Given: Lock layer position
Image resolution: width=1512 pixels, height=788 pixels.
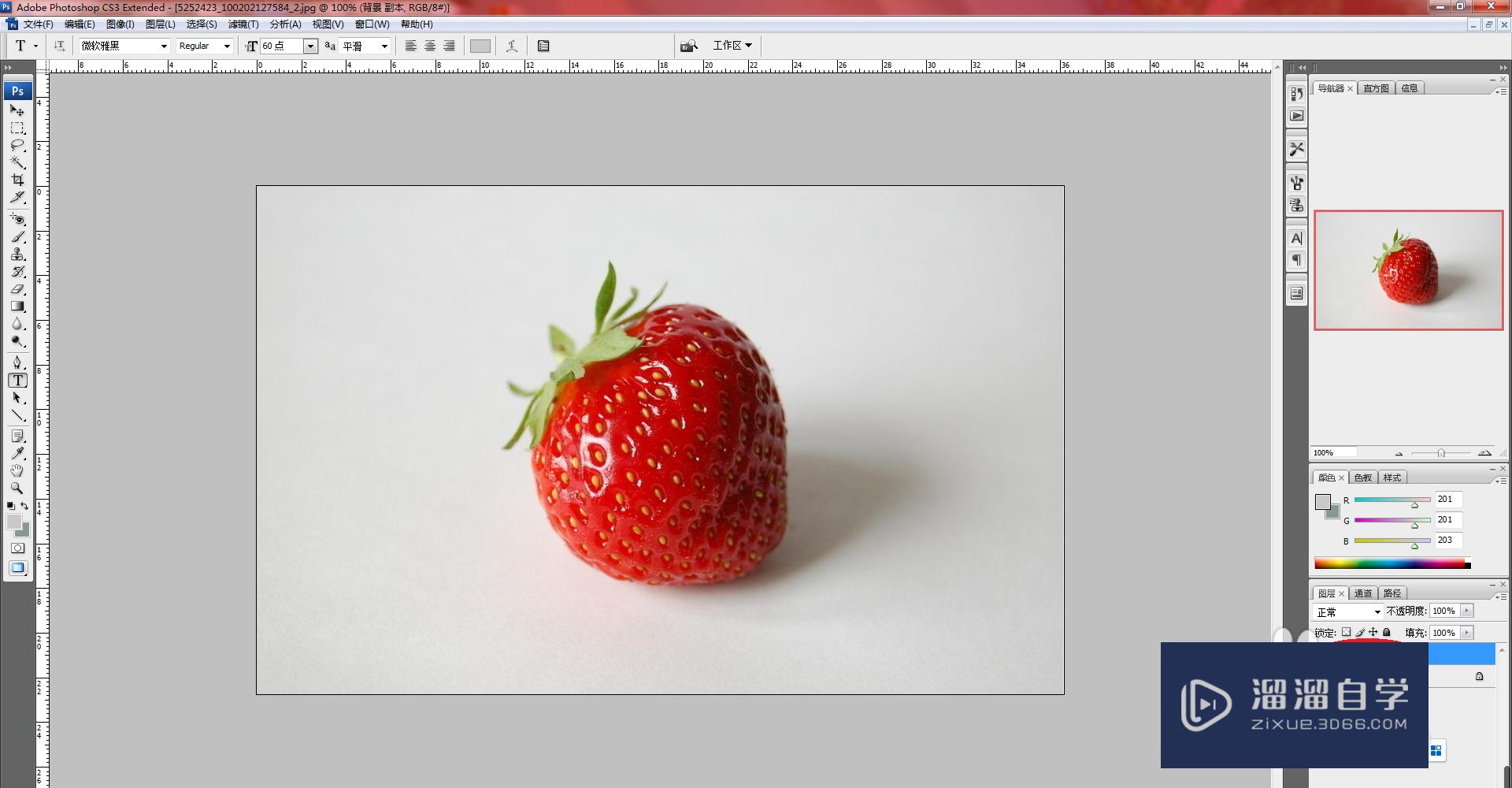Looking at the screenshot, I should click(x=1373, y=632).
